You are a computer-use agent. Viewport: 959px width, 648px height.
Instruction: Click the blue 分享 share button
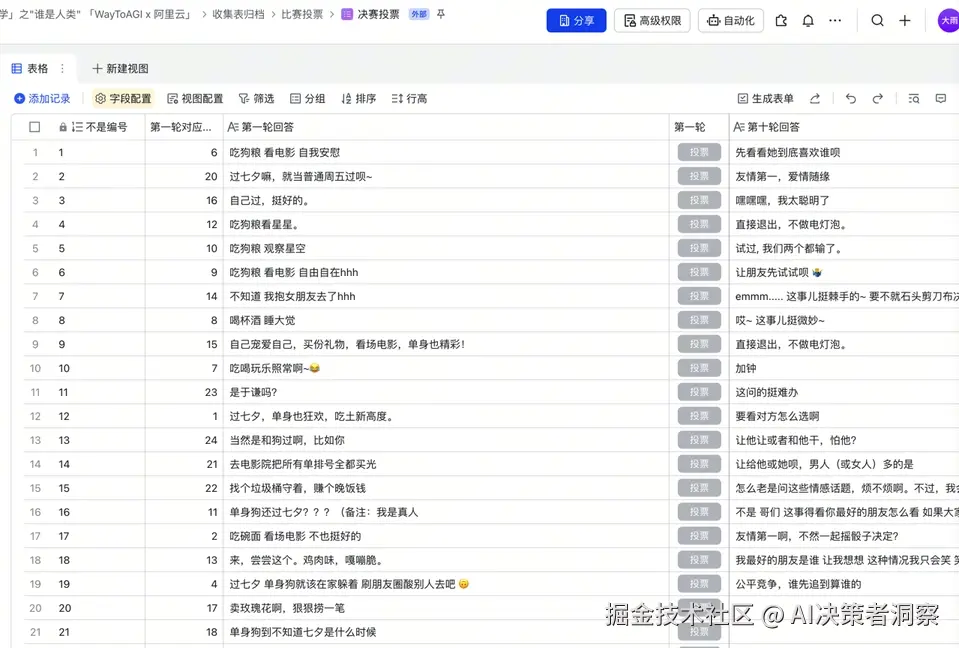(x=576, y=20)
